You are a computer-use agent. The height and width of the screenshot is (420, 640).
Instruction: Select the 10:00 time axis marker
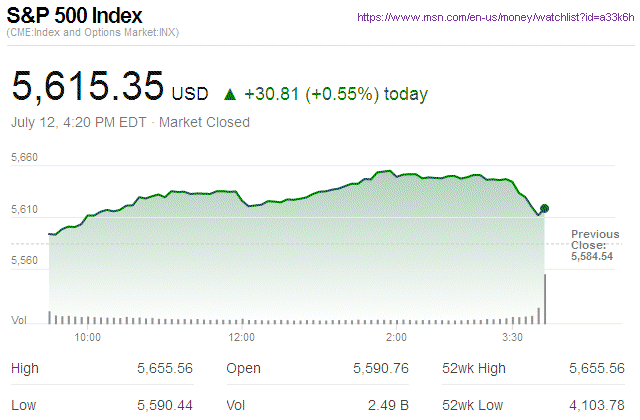coord(88,337)
